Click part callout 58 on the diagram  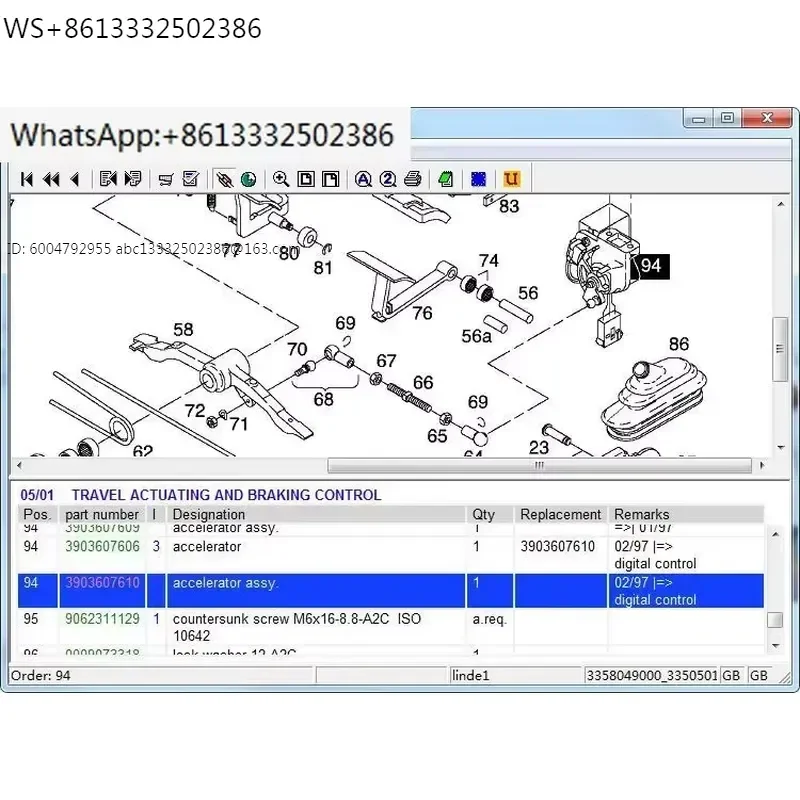click(183, 329)
